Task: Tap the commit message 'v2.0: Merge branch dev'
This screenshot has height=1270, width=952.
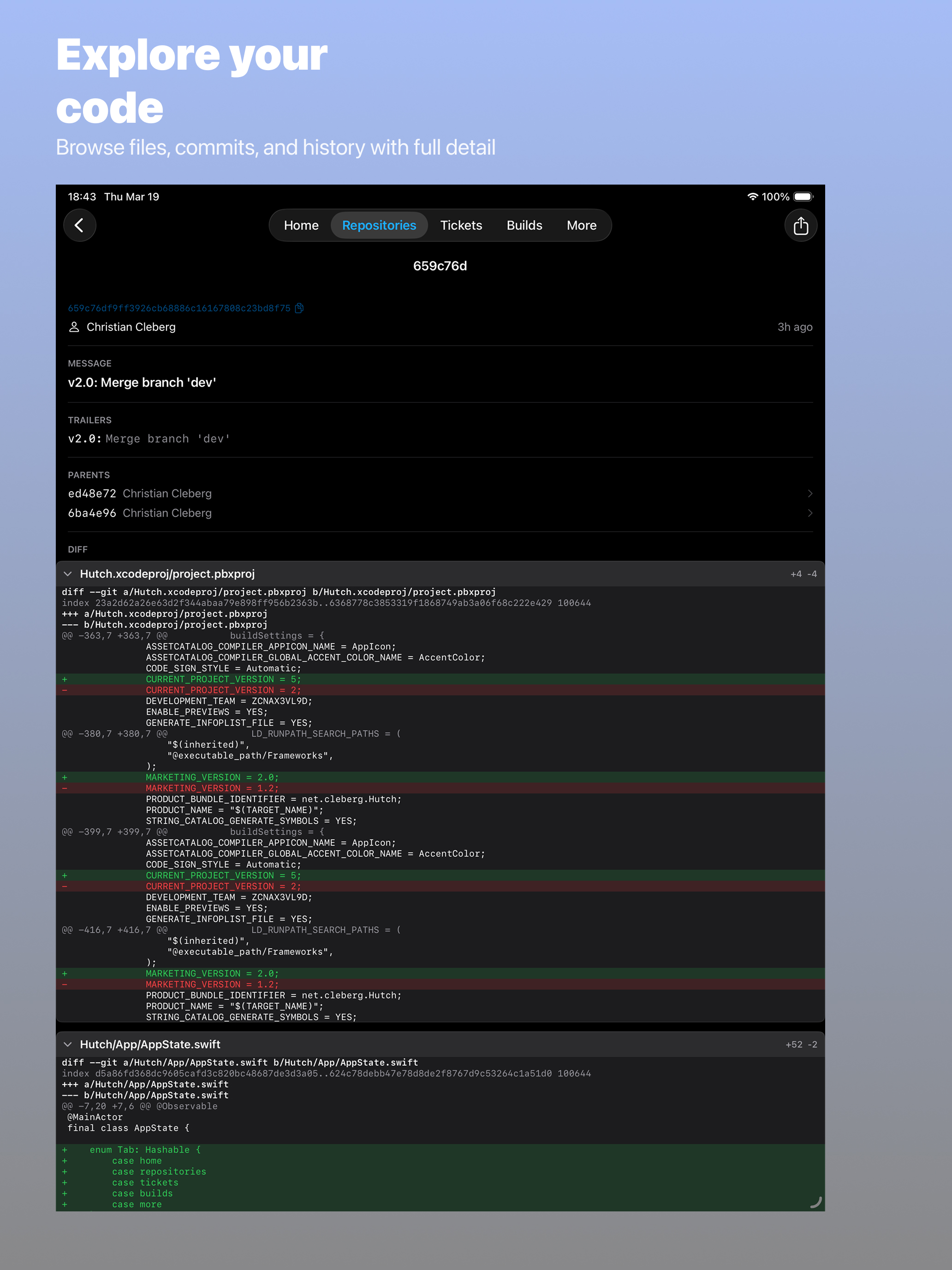Action: pyautogui.click(x=142, y=383)
